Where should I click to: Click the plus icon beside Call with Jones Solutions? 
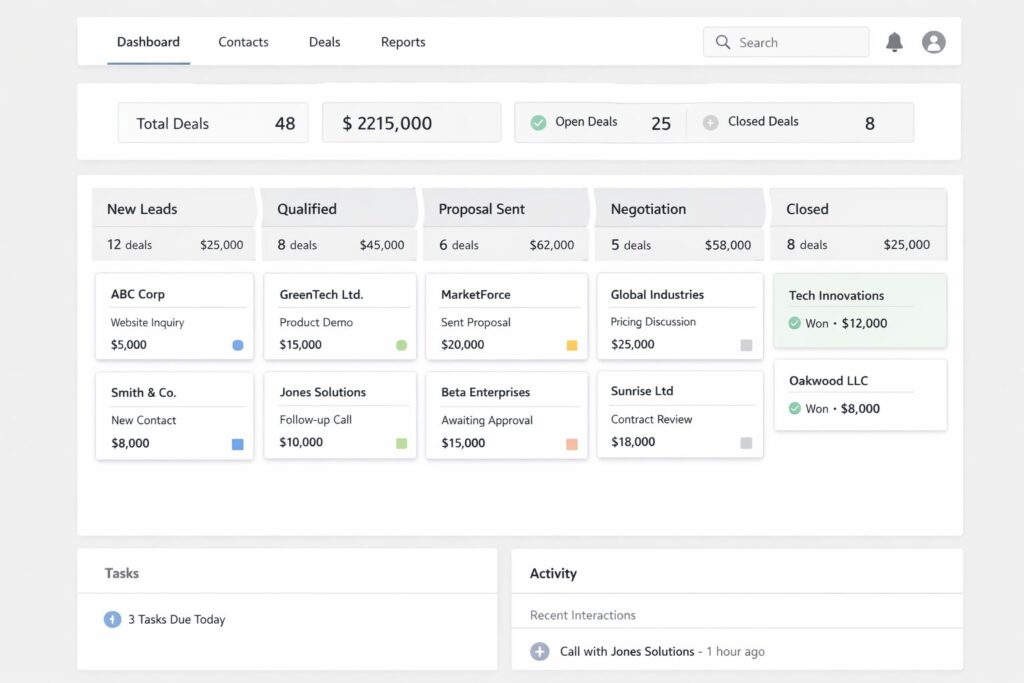tap(539, 651)
